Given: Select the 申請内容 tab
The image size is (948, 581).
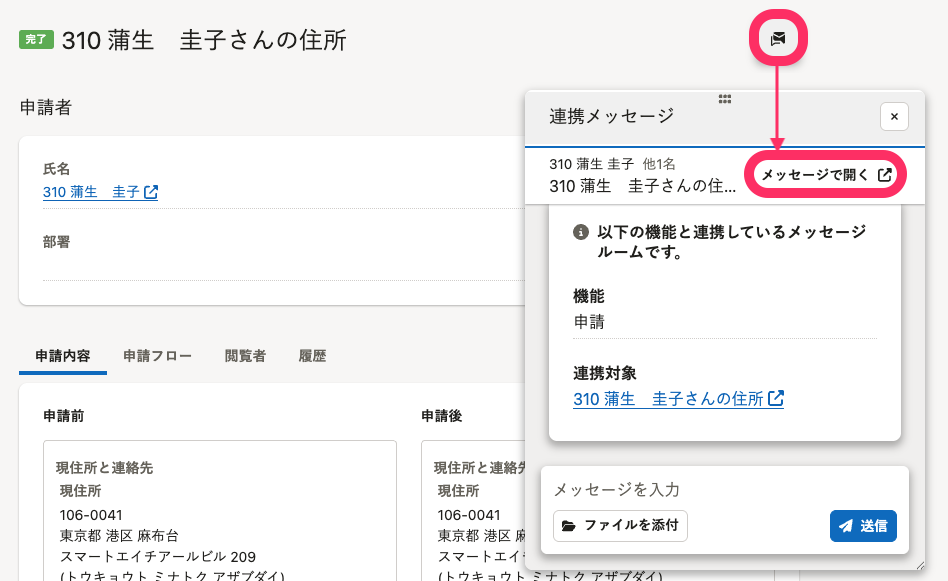Looking at the screenshot, I should point(63,356).
